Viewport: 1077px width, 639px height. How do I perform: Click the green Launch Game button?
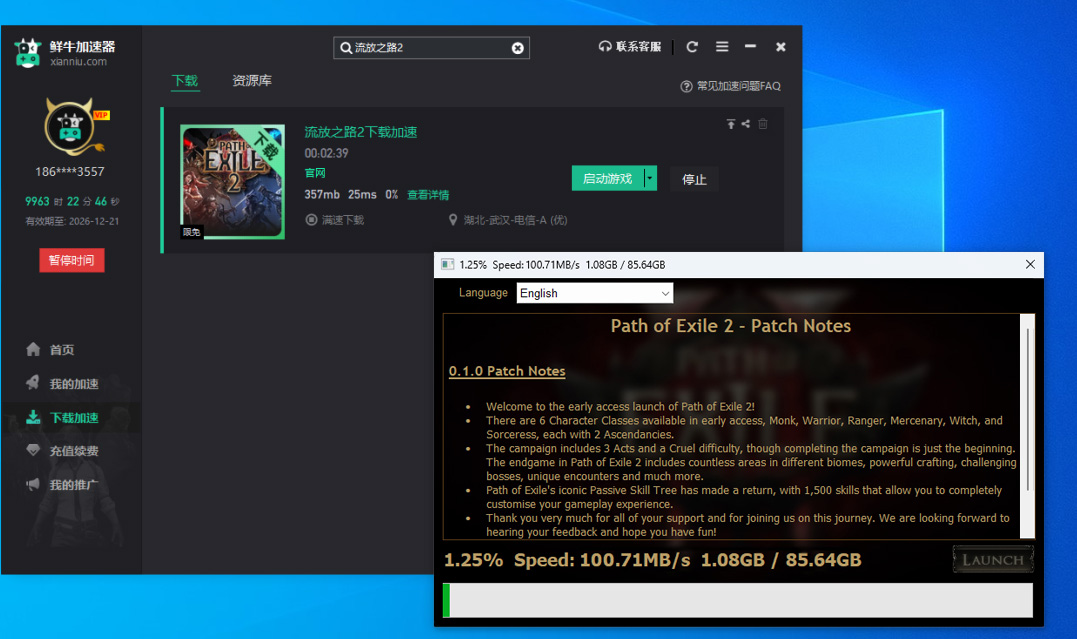(x=607, y=179)
